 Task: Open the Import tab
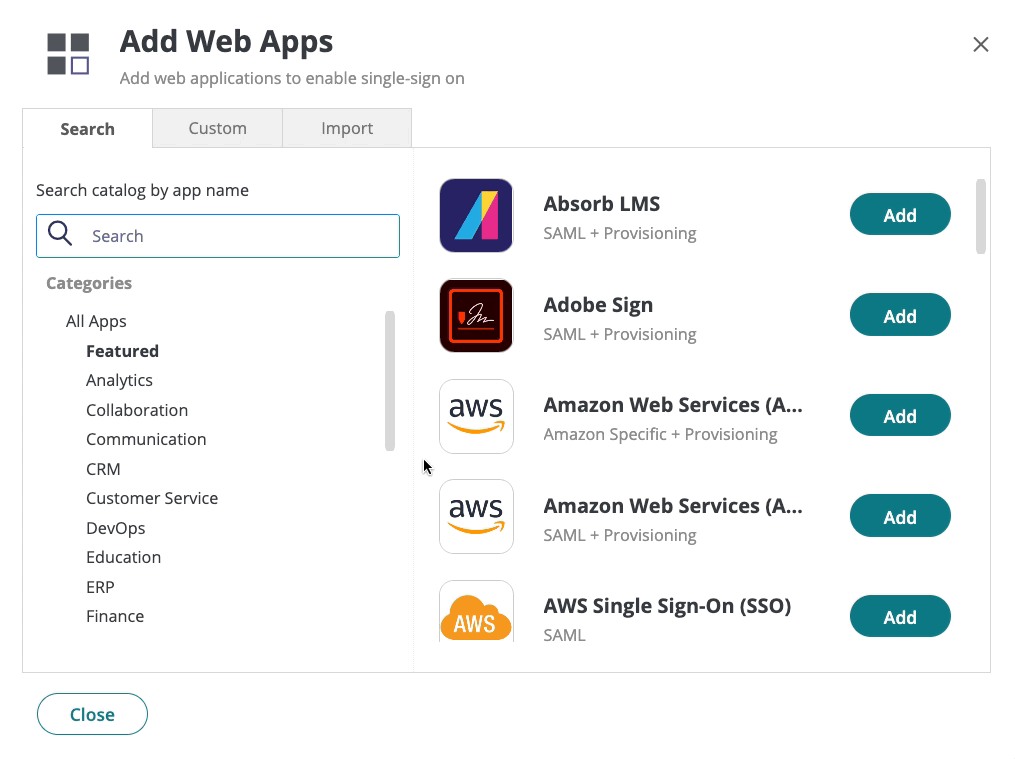click(347, 128)
